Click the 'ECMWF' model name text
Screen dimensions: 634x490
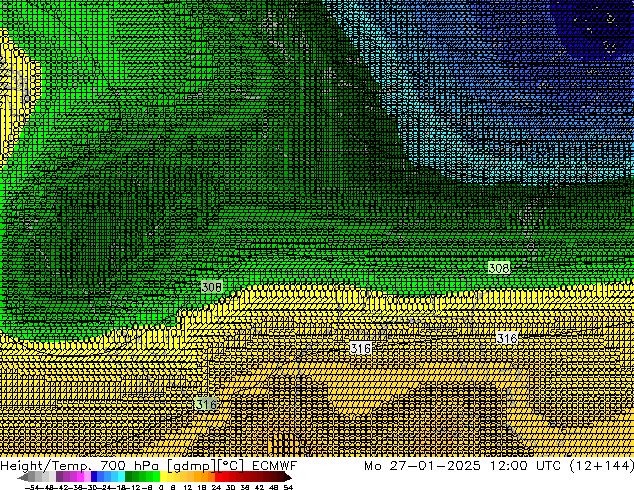(275, 466)
